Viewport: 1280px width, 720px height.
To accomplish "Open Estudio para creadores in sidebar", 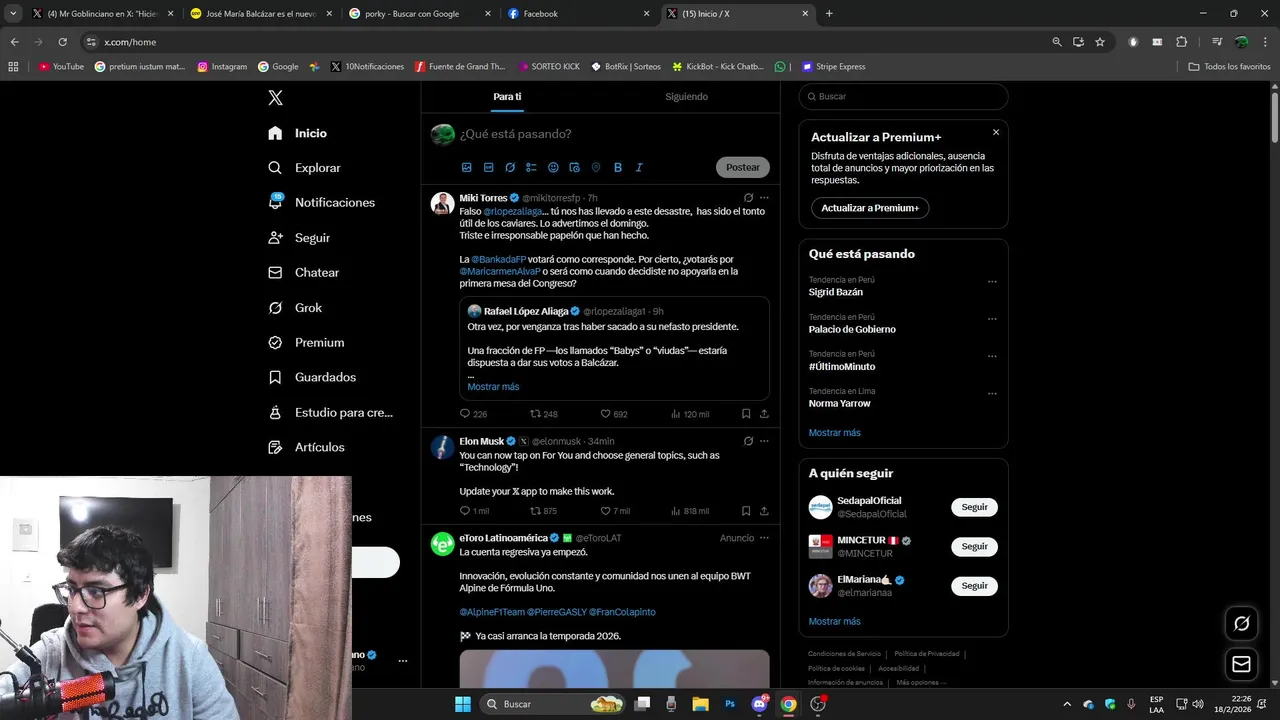I will [330, 412].
